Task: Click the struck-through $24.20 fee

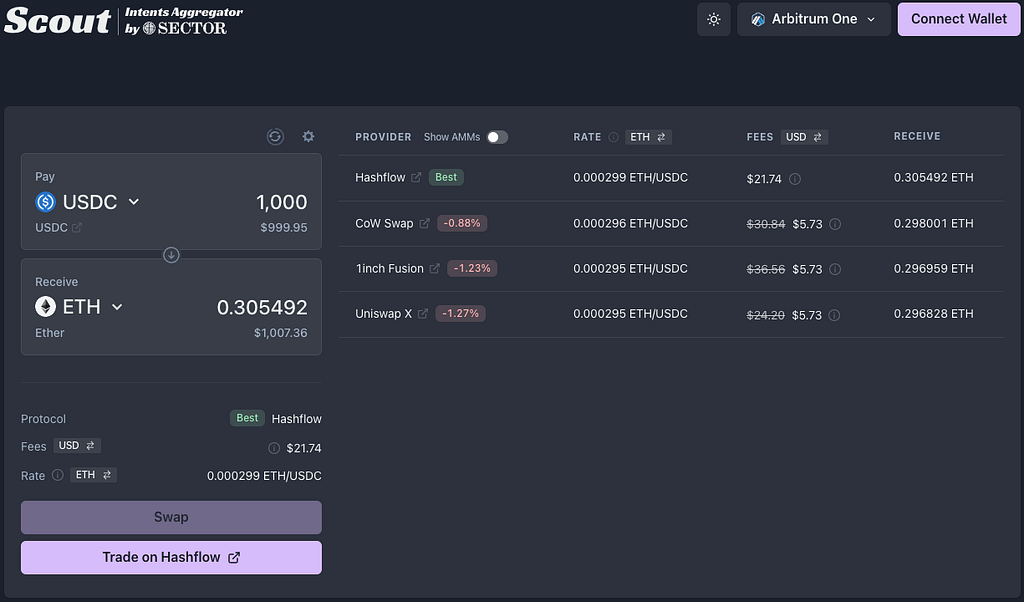Action: click(765, 315)
